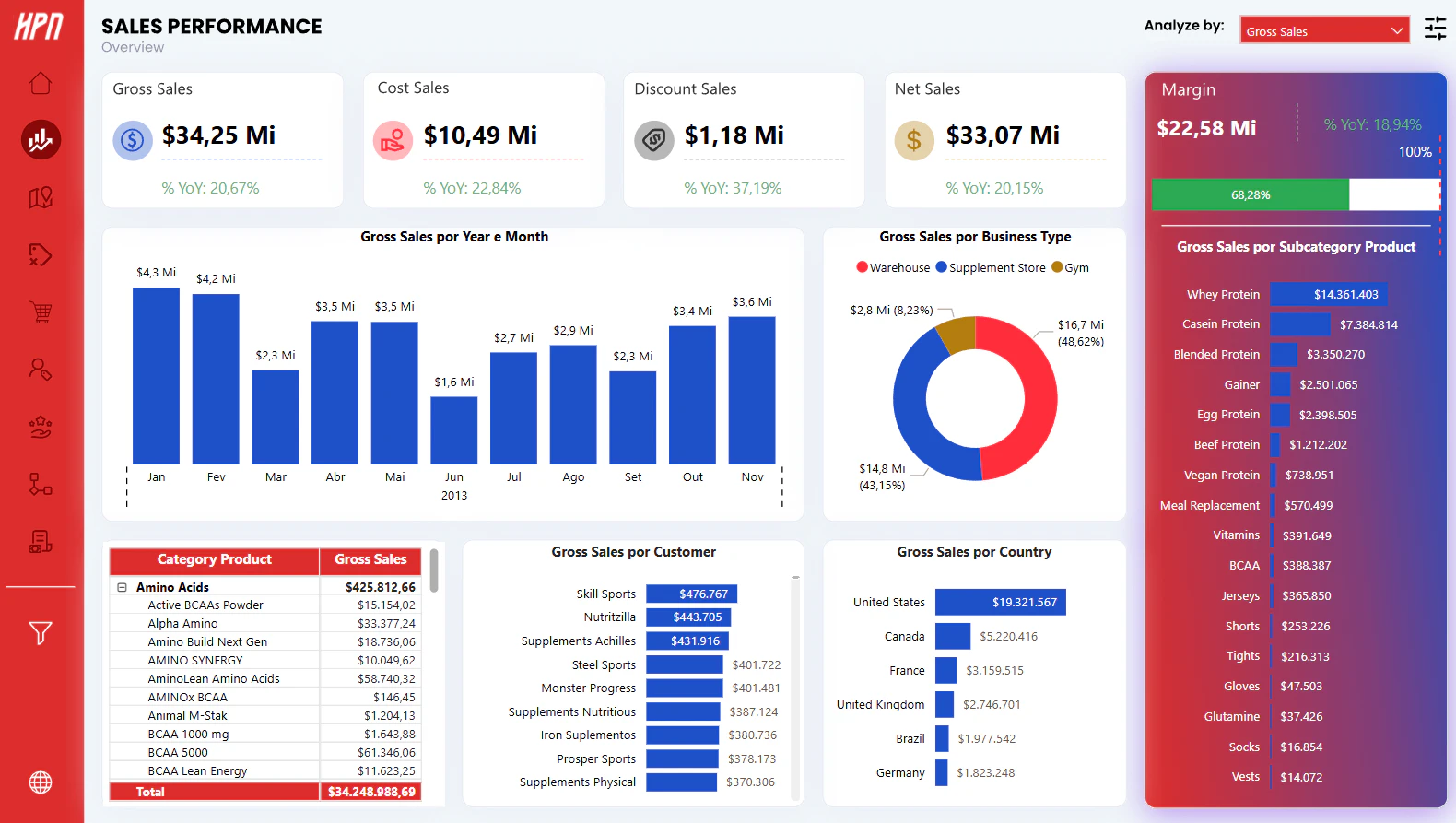Click the United Kingdom country label
The height and width of the screenshot is (823, 1456).
880,704
